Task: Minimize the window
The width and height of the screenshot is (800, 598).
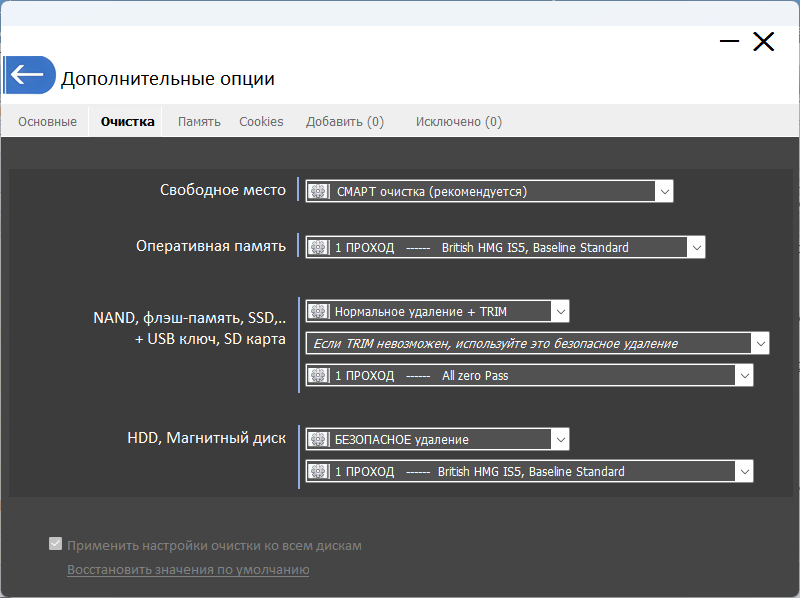Action: [x=730, y=42]
